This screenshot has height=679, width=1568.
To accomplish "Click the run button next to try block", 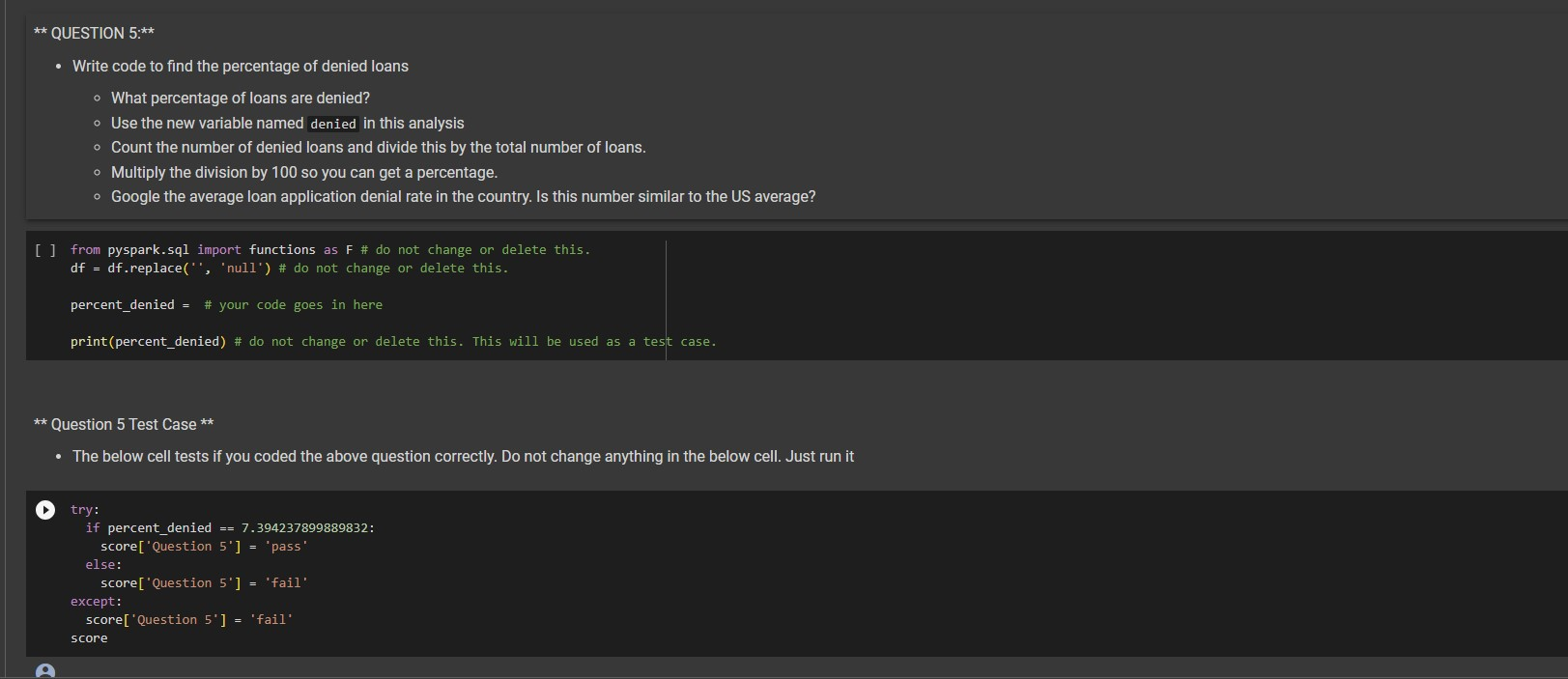I will (44, 510).
